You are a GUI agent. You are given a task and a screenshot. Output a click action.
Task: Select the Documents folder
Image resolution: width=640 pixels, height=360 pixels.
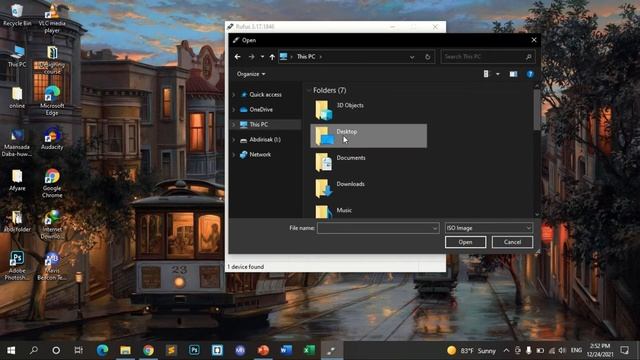(369, 162)
